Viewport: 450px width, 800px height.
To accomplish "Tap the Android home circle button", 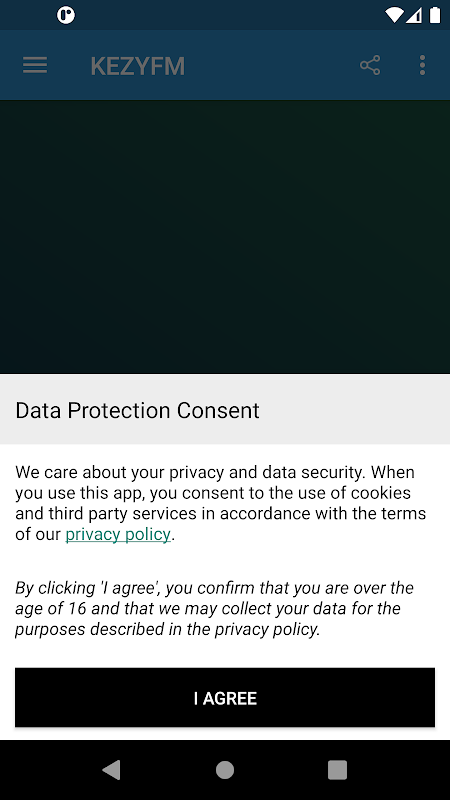I will click(224, 769).
